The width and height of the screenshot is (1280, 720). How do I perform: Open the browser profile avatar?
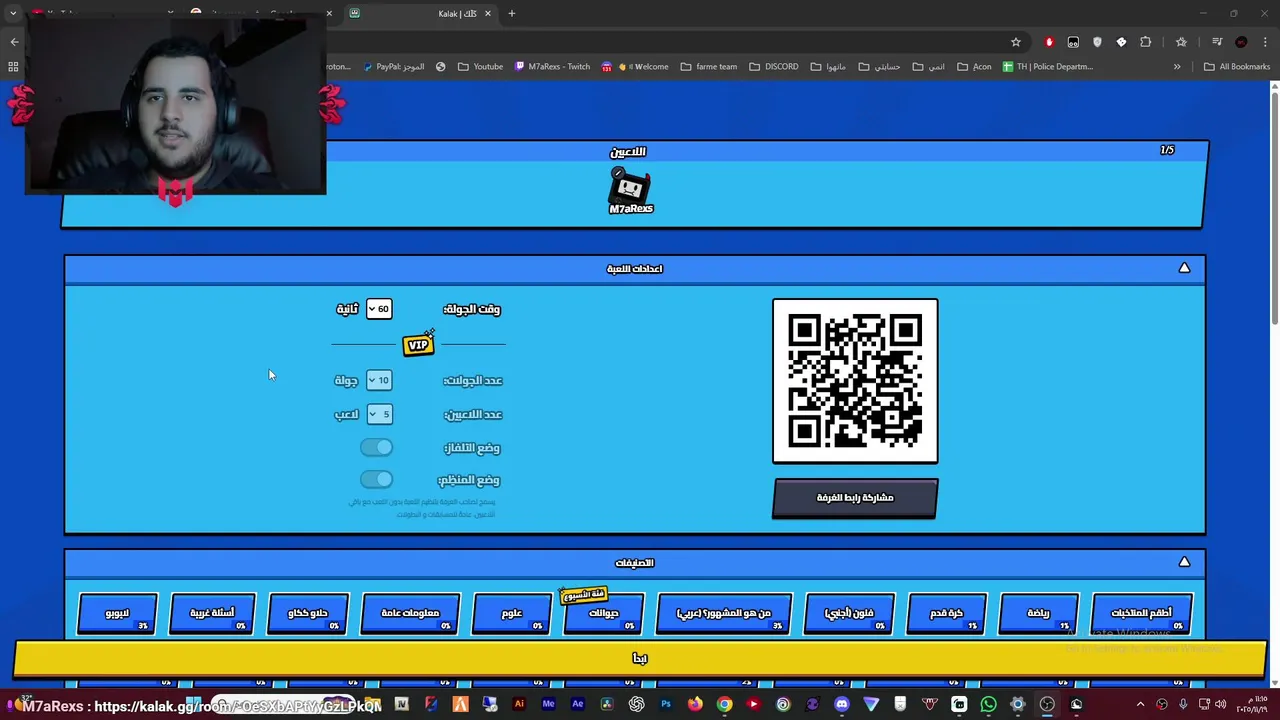click(1241, 42)
